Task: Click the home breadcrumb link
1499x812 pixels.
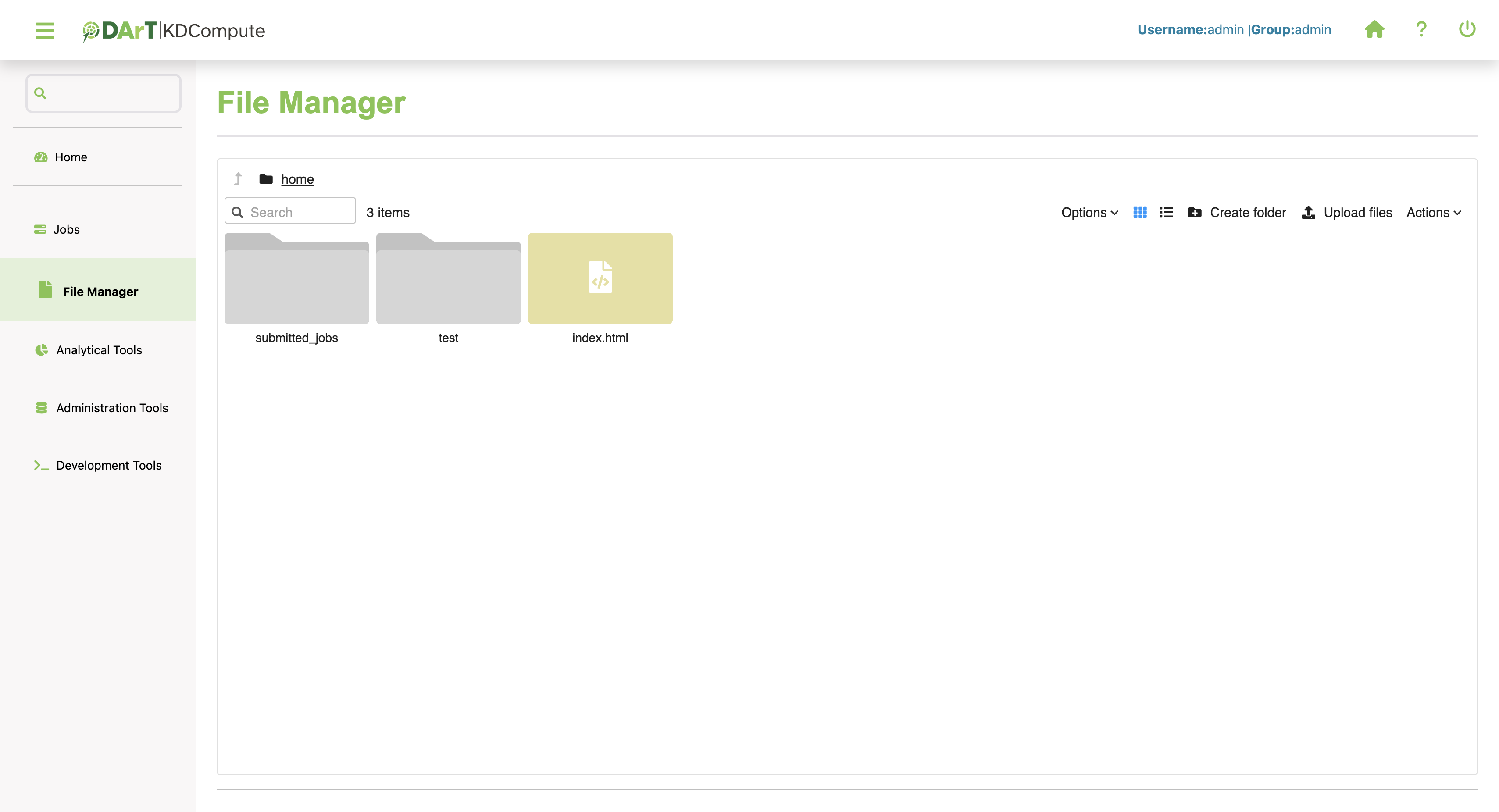Action: [297, 179]
